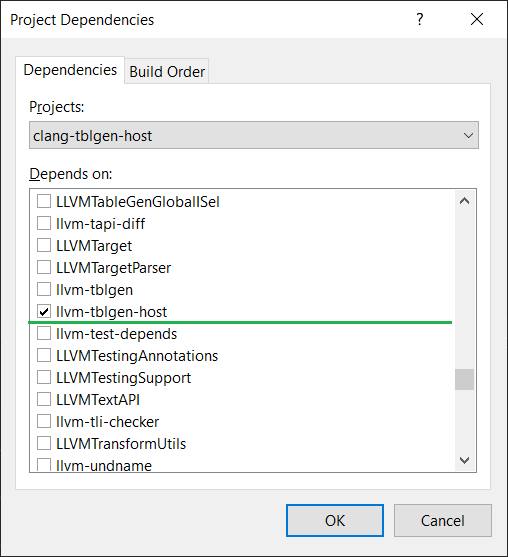Enable the llvm-tblgen checkbox

click(x=44, y=290)
